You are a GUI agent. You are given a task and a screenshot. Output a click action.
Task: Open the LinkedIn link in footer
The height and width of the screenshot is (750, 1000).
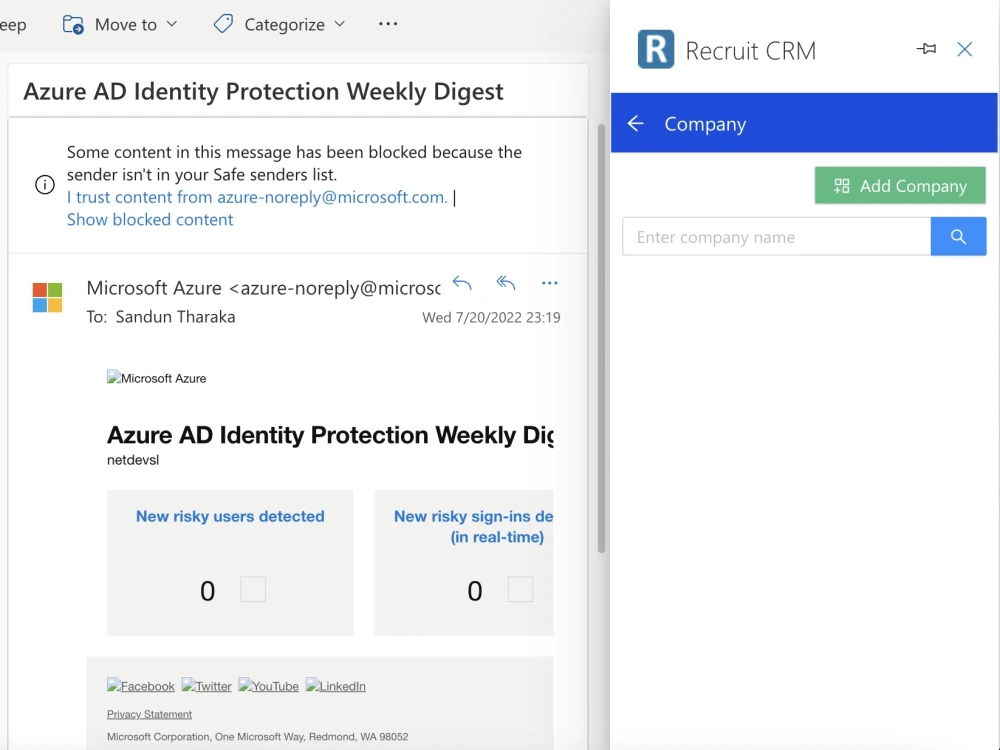pyautogui.click(x=335, y=686)
